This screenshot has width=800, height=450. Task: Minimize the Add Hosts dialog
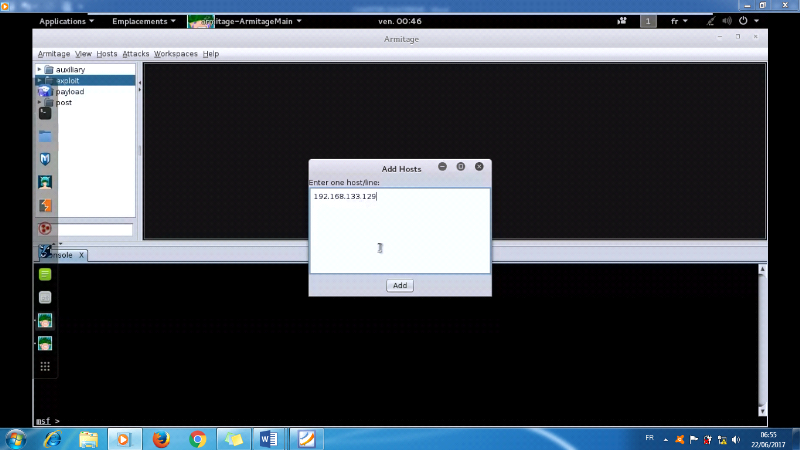coord(442,166)
